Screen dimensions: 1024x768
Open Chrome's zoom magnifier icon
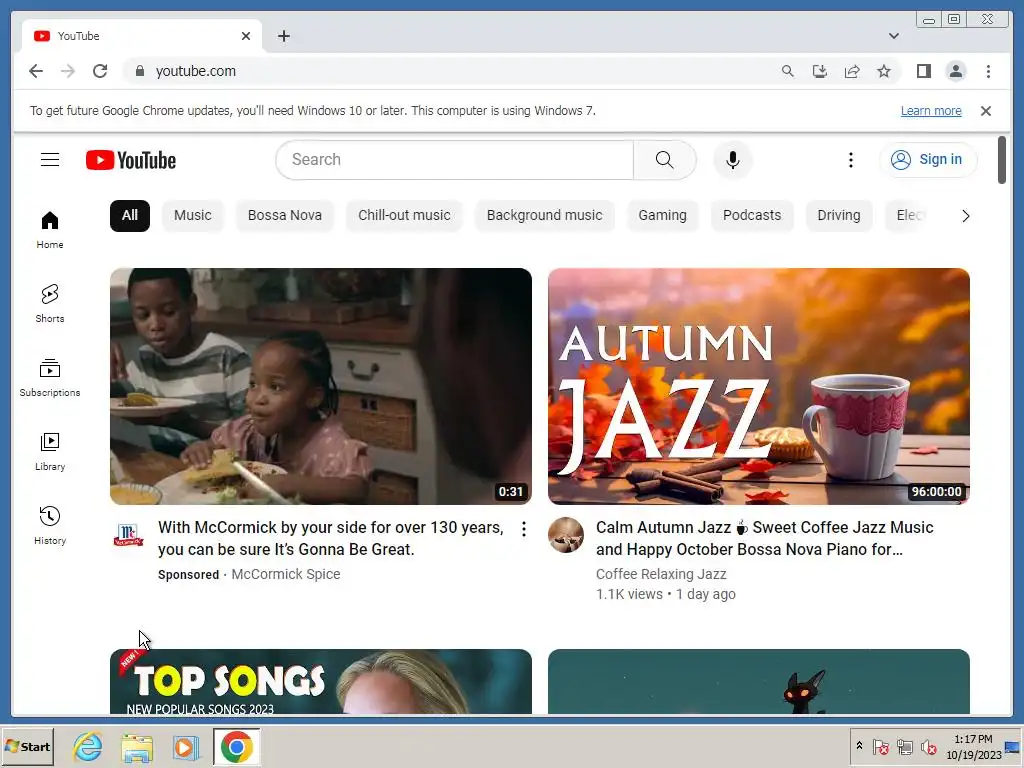tap(788, 71)
